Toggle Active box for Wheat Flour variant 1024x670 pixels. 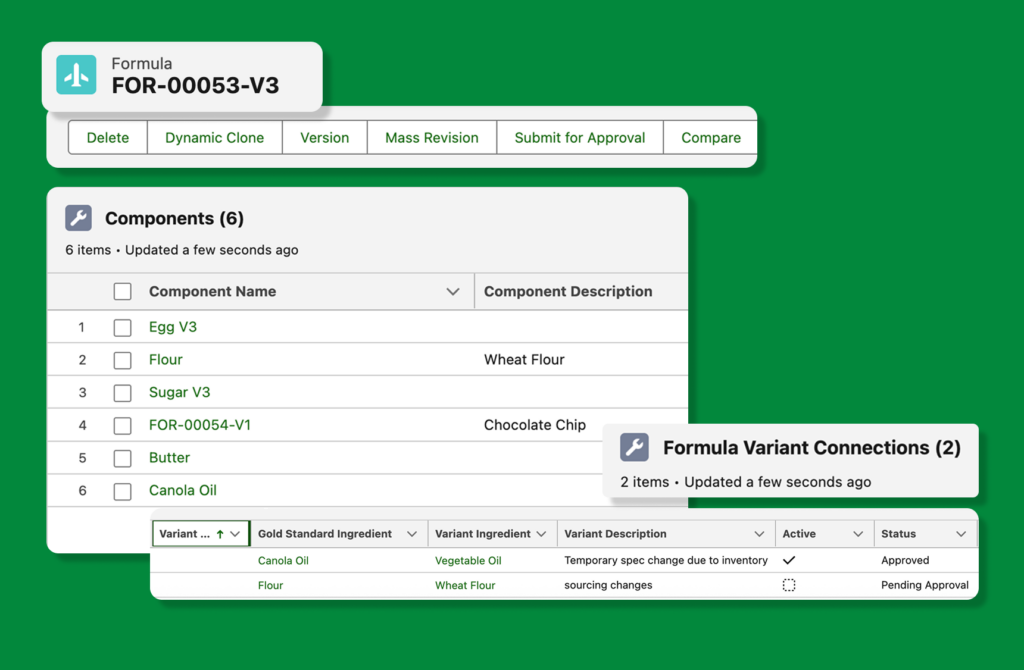click(789, 585)
